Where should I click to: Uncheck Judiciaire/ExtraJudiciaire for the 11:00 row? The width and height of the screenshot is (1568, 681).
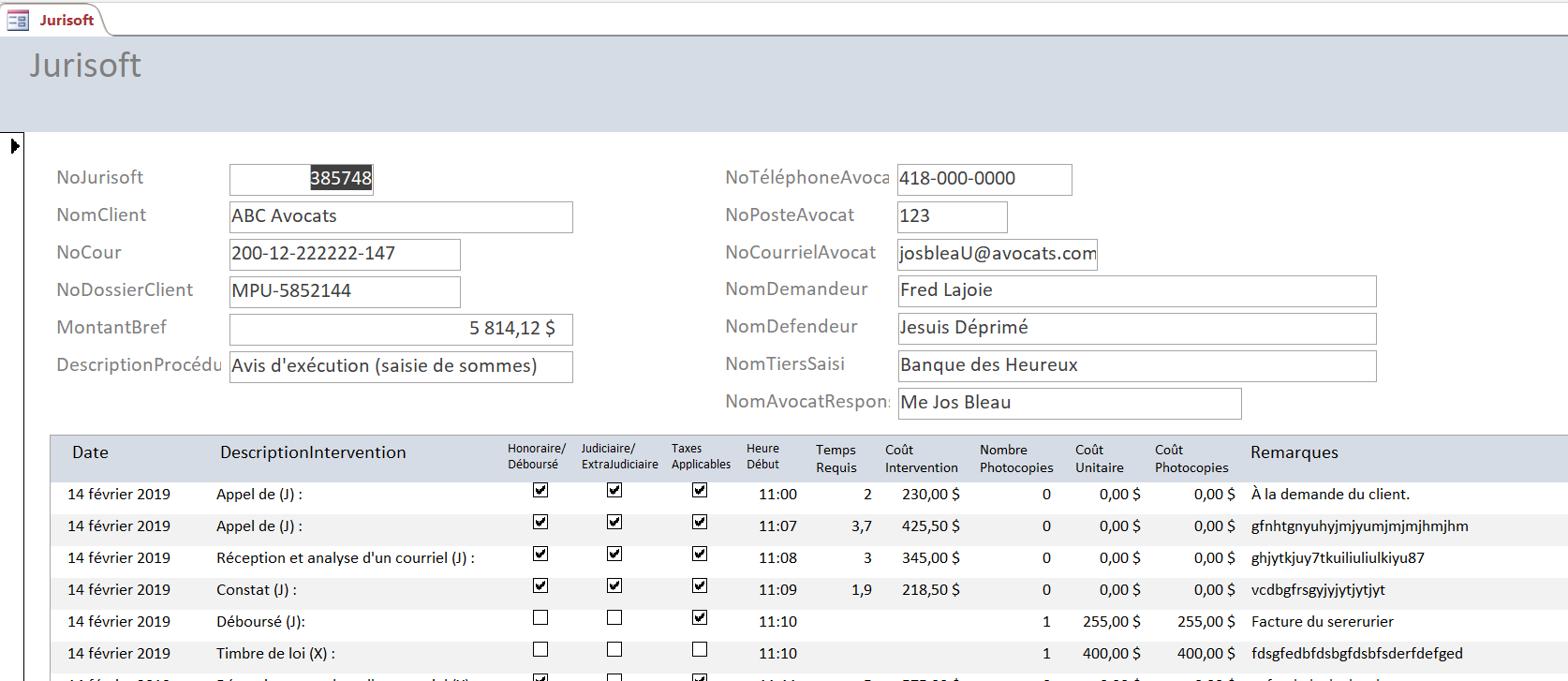[x=614, y=490]
